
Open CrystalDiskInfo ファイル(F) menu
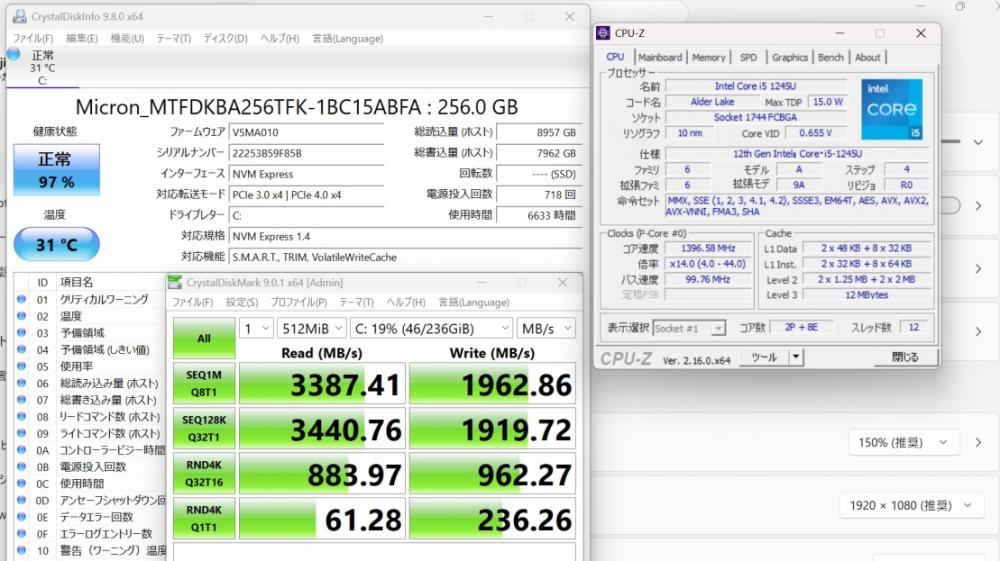[33, 38]
